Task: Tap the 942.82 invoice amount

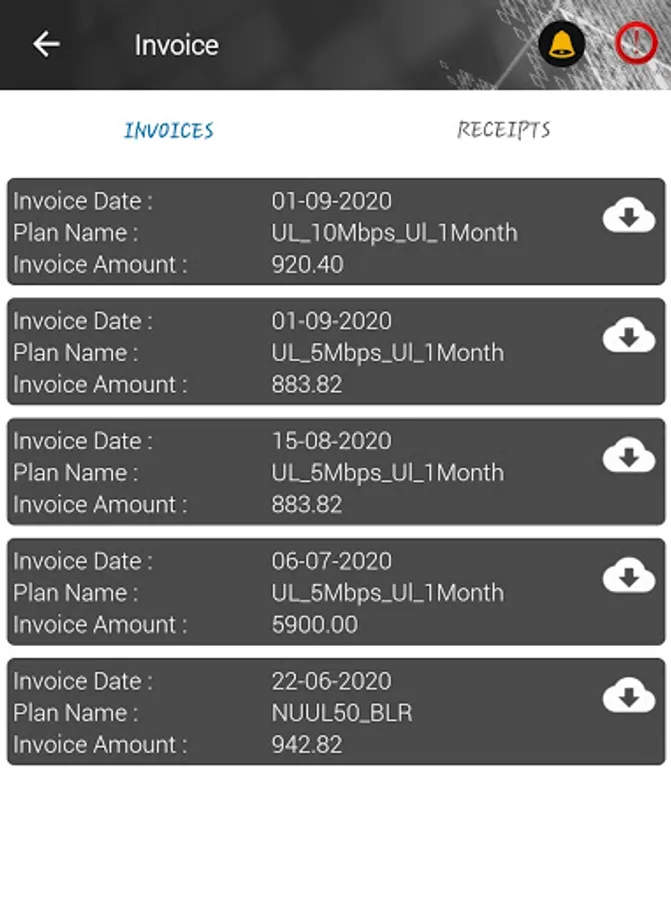Action: coord(307,745)
